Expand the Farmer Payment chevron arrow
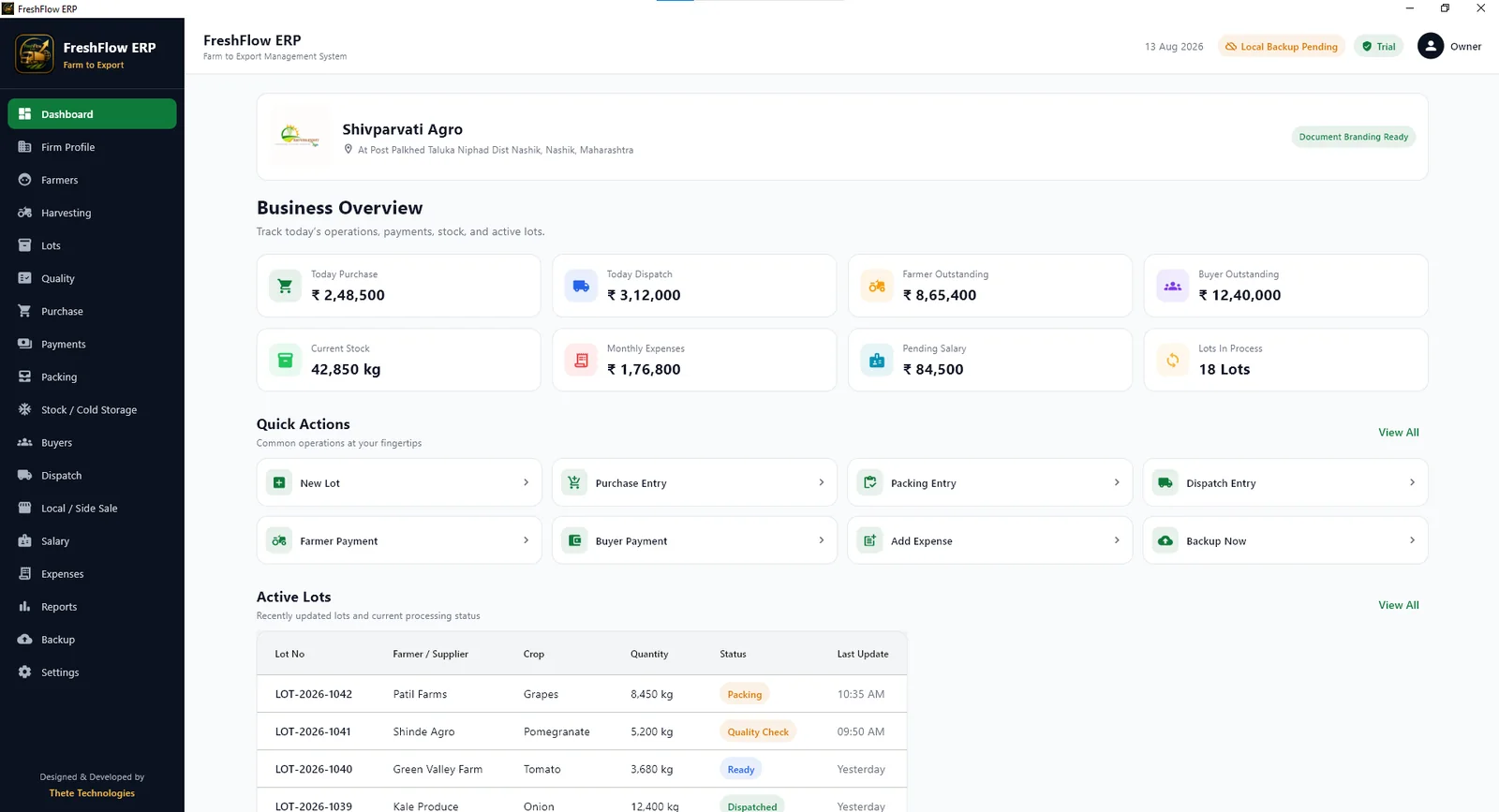 pos(526,540)
